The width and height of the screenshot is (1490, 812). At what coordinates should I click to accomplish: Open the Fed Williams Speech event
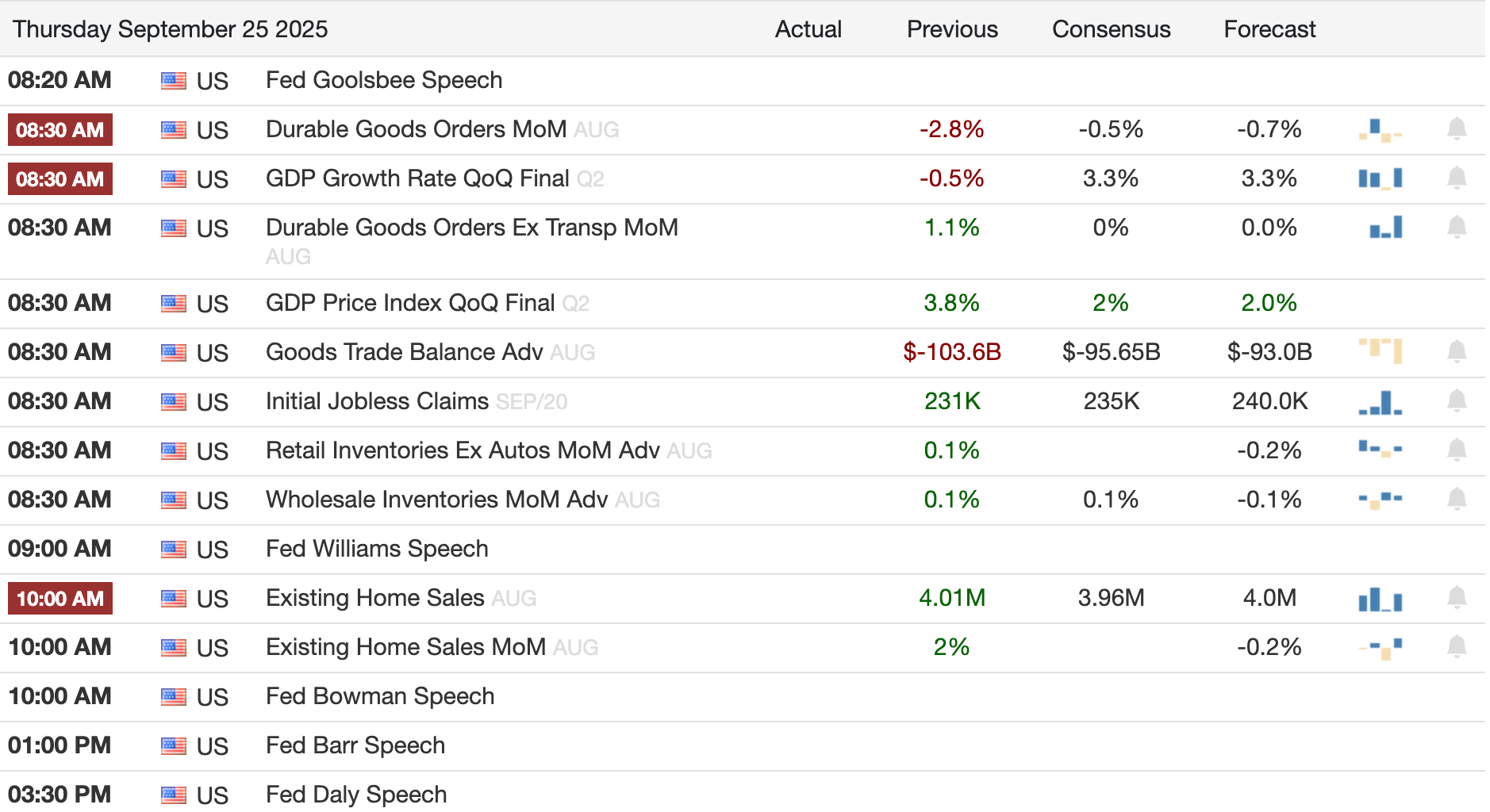coord(377,549)
